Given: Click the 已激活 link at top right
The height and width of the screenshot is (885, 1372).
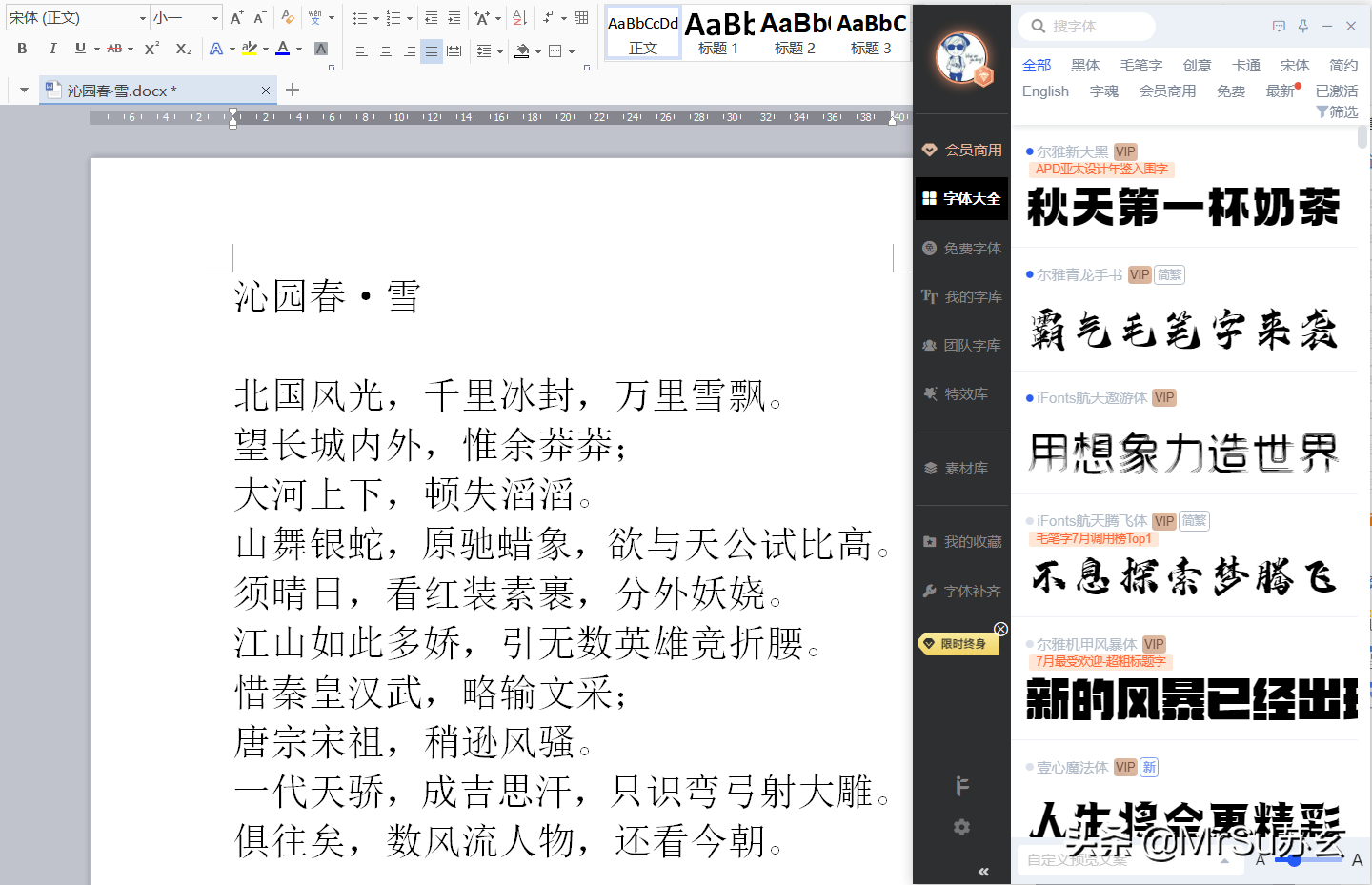Looking at the screenshot, I should (x=1336, y=91).
